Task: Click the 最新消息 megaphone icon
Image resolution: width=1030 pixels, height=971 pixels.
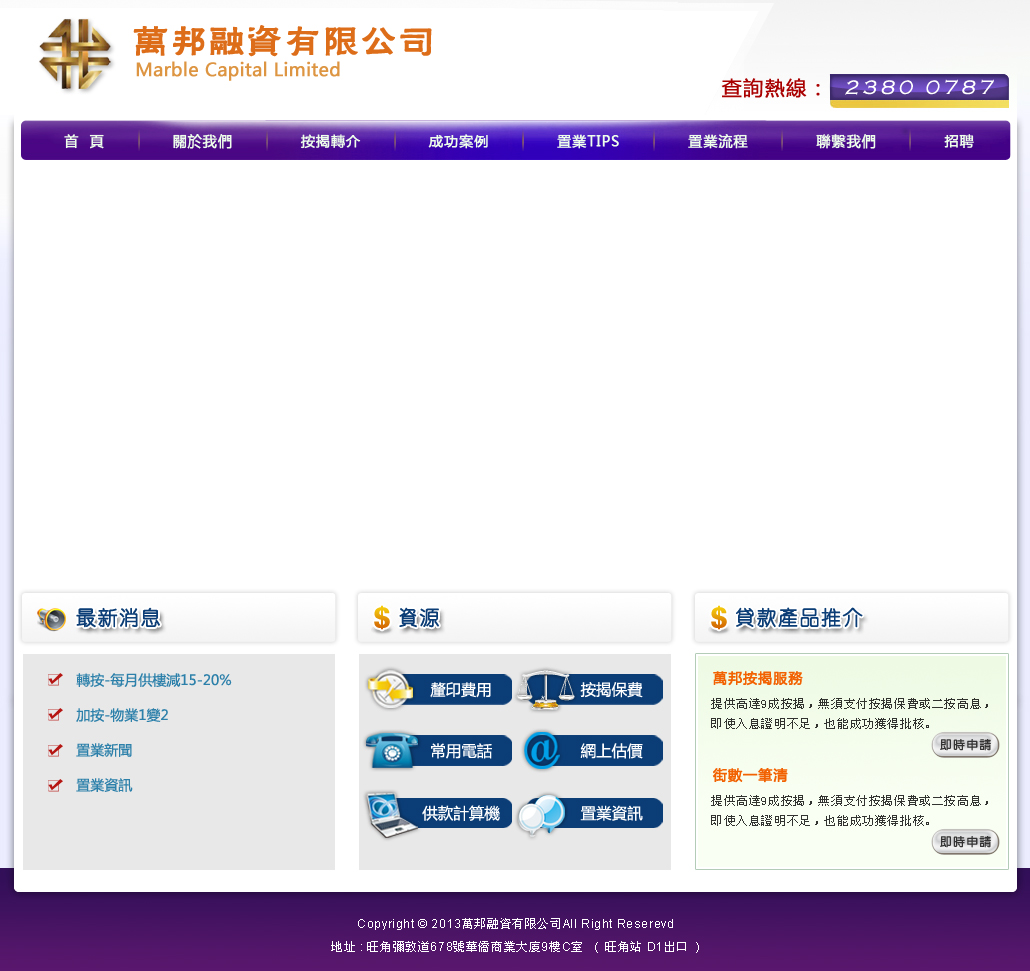Action: point(52,619)
